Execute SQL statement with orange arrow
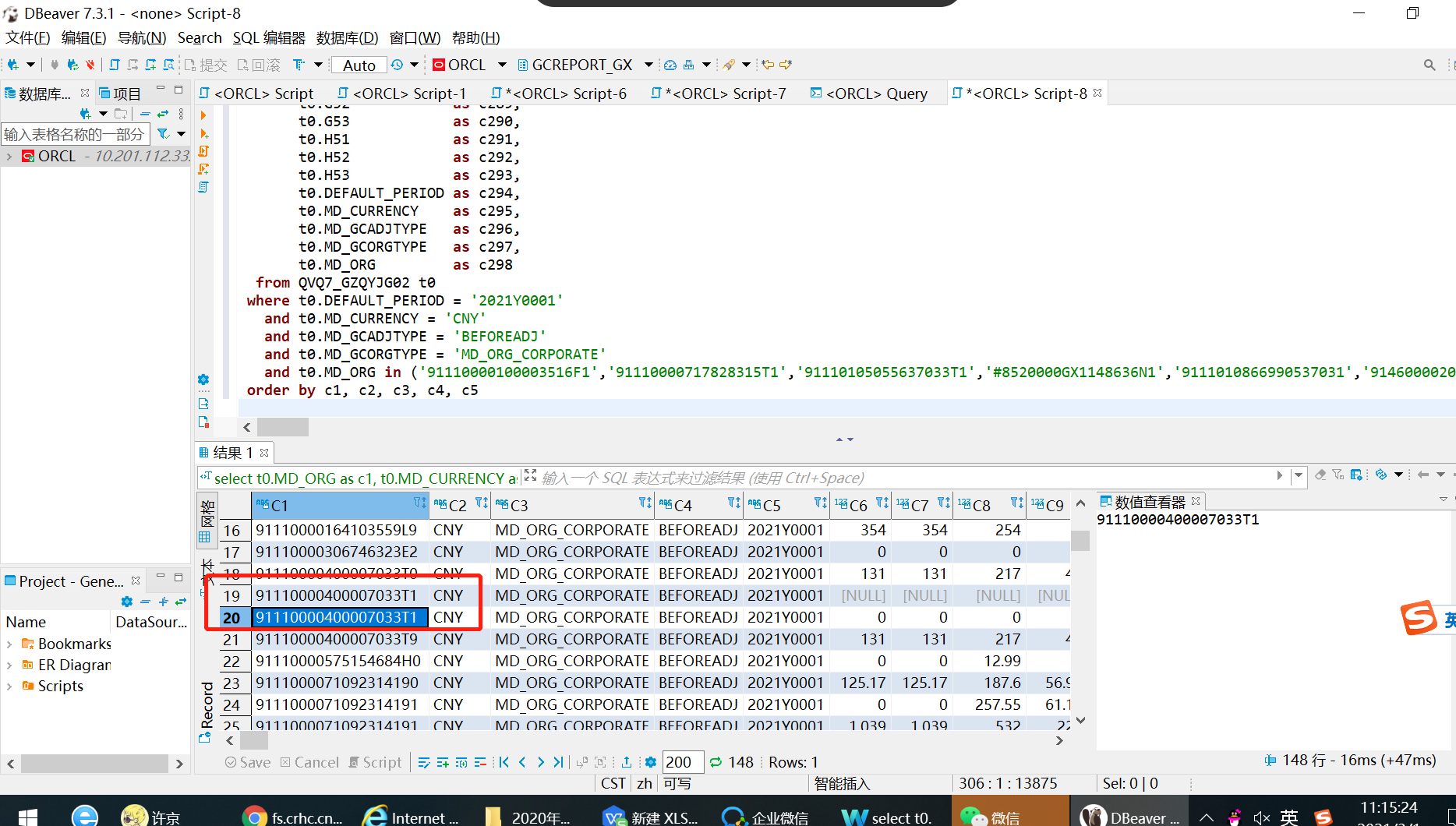 [203, 115]
